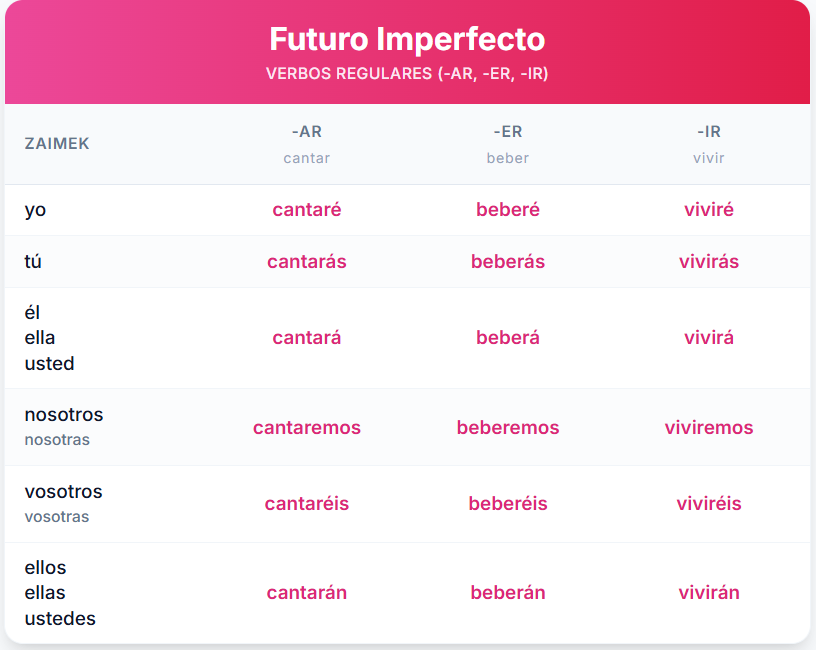Click the word cantarán

click(x=307, y=593)
